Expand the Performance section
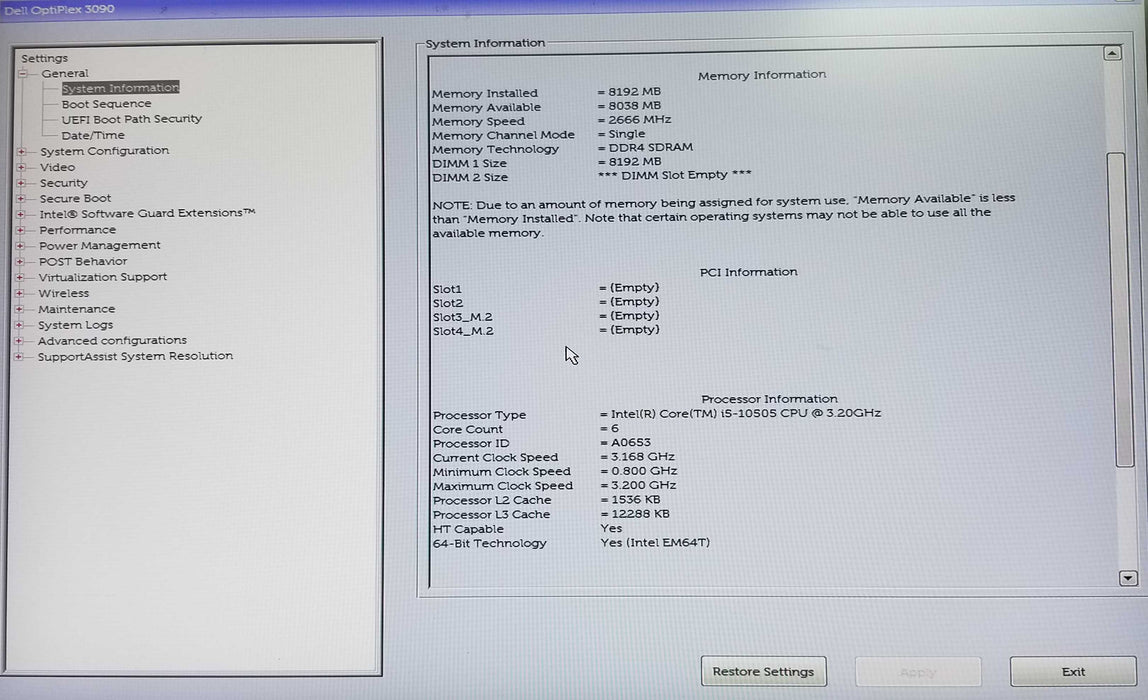Screen dimensions: 1148x700 (x=21, y=229)
